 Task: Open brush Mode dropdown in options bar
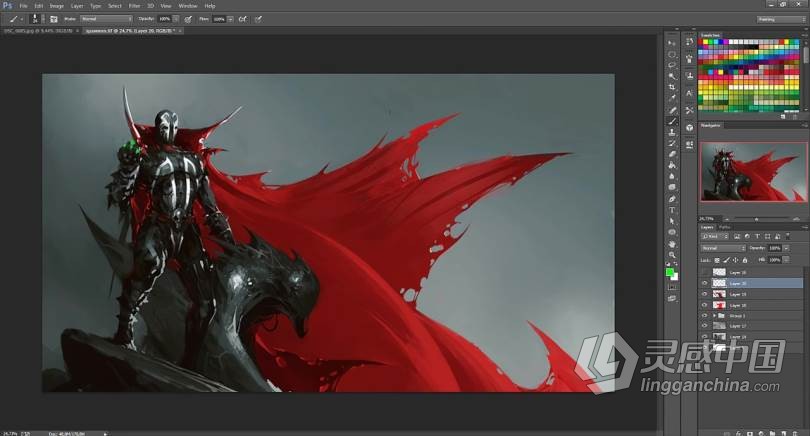coord(106,19)
